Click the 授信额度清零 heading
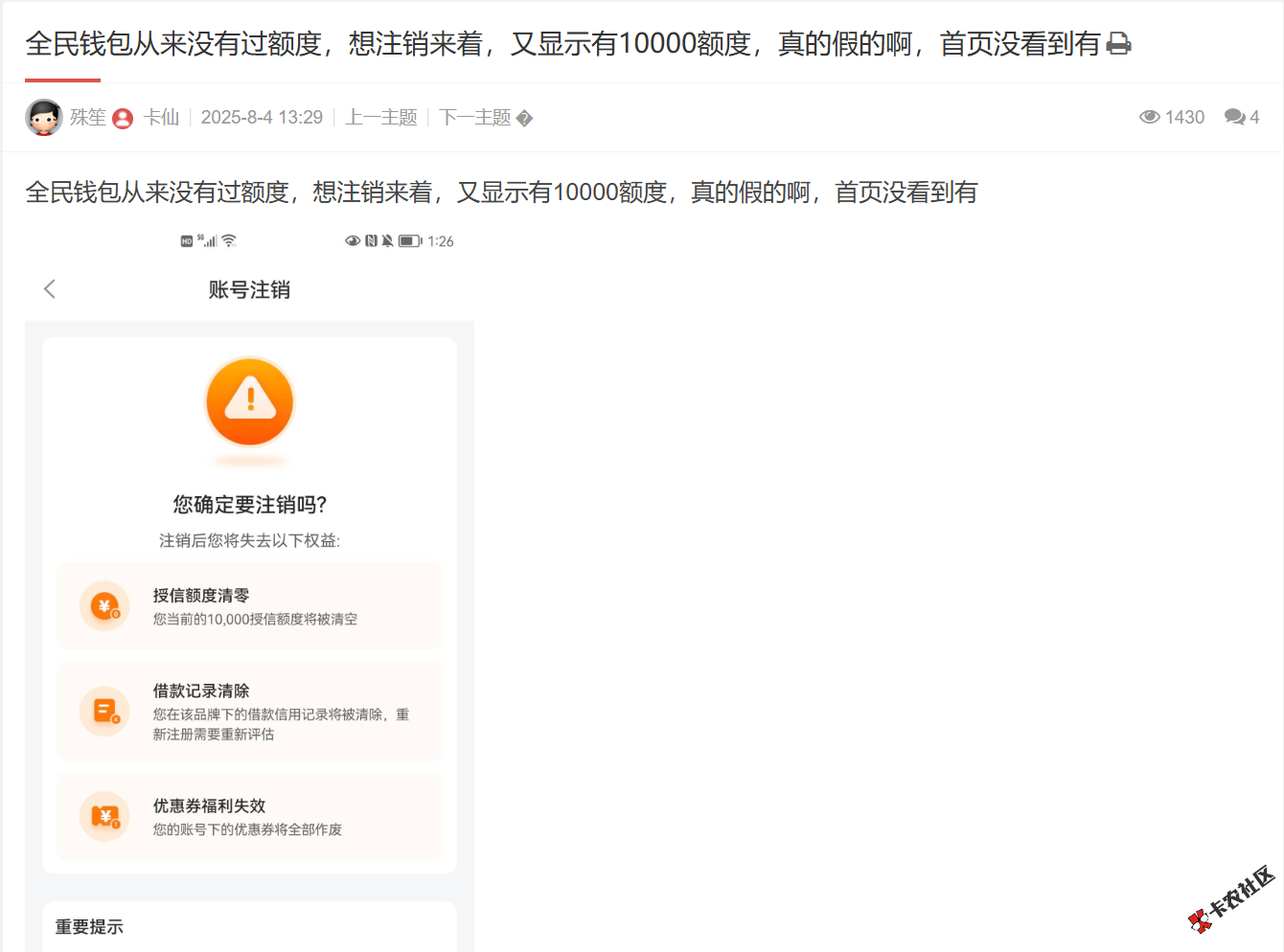 pyautogui.click(x=201, y=595)
